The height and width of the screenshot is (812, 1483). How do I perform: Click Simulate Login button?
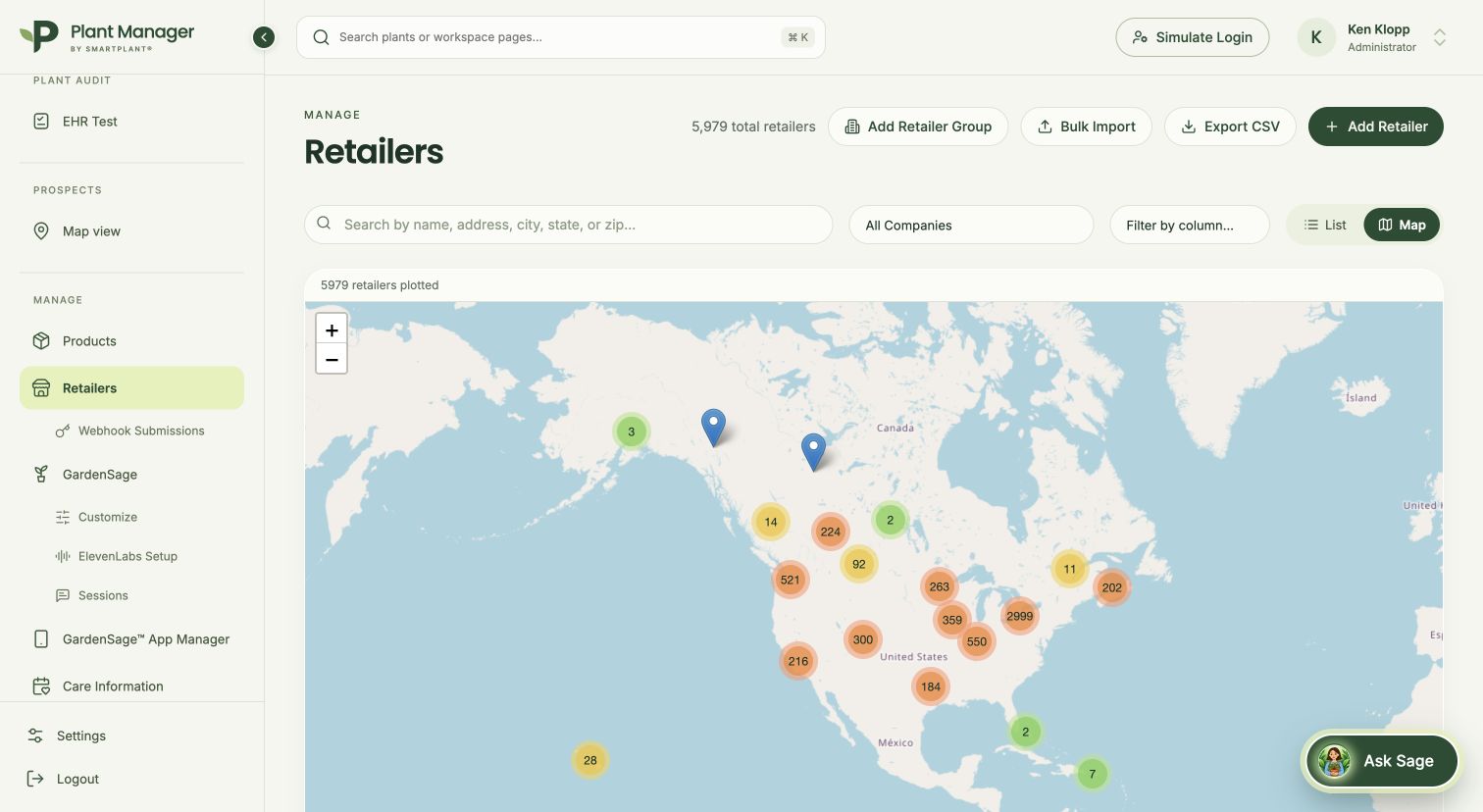click(x=1192, y=37)
